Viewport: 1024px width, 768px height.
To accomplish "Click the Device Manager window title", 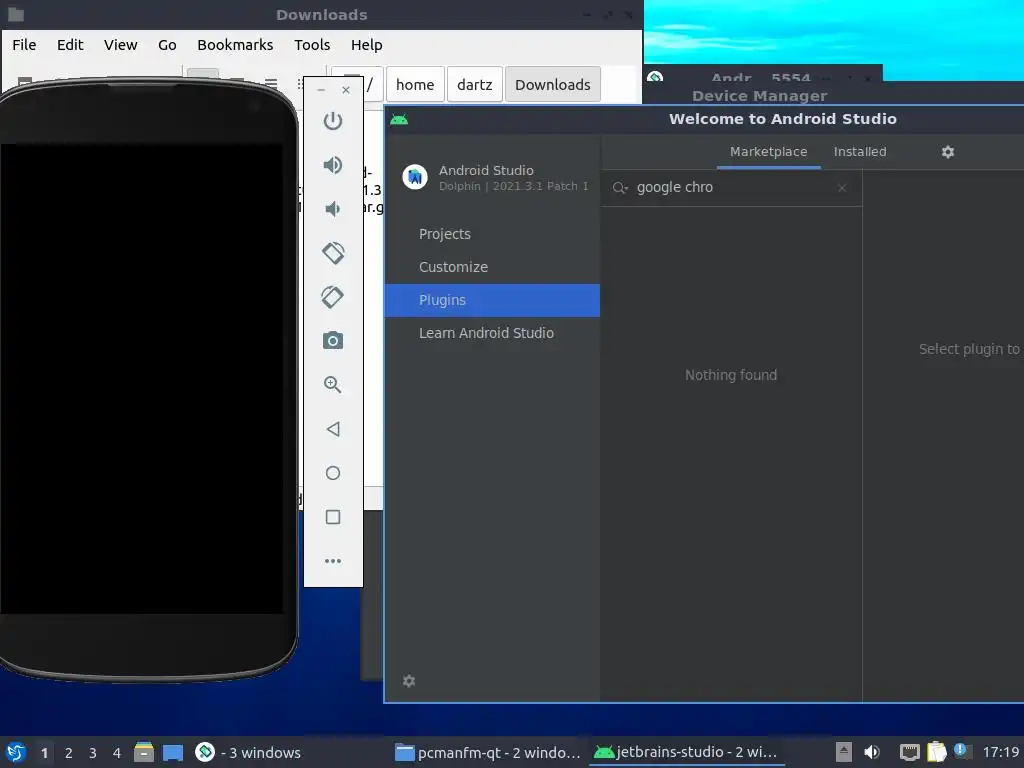I will (x=760, y=96).
